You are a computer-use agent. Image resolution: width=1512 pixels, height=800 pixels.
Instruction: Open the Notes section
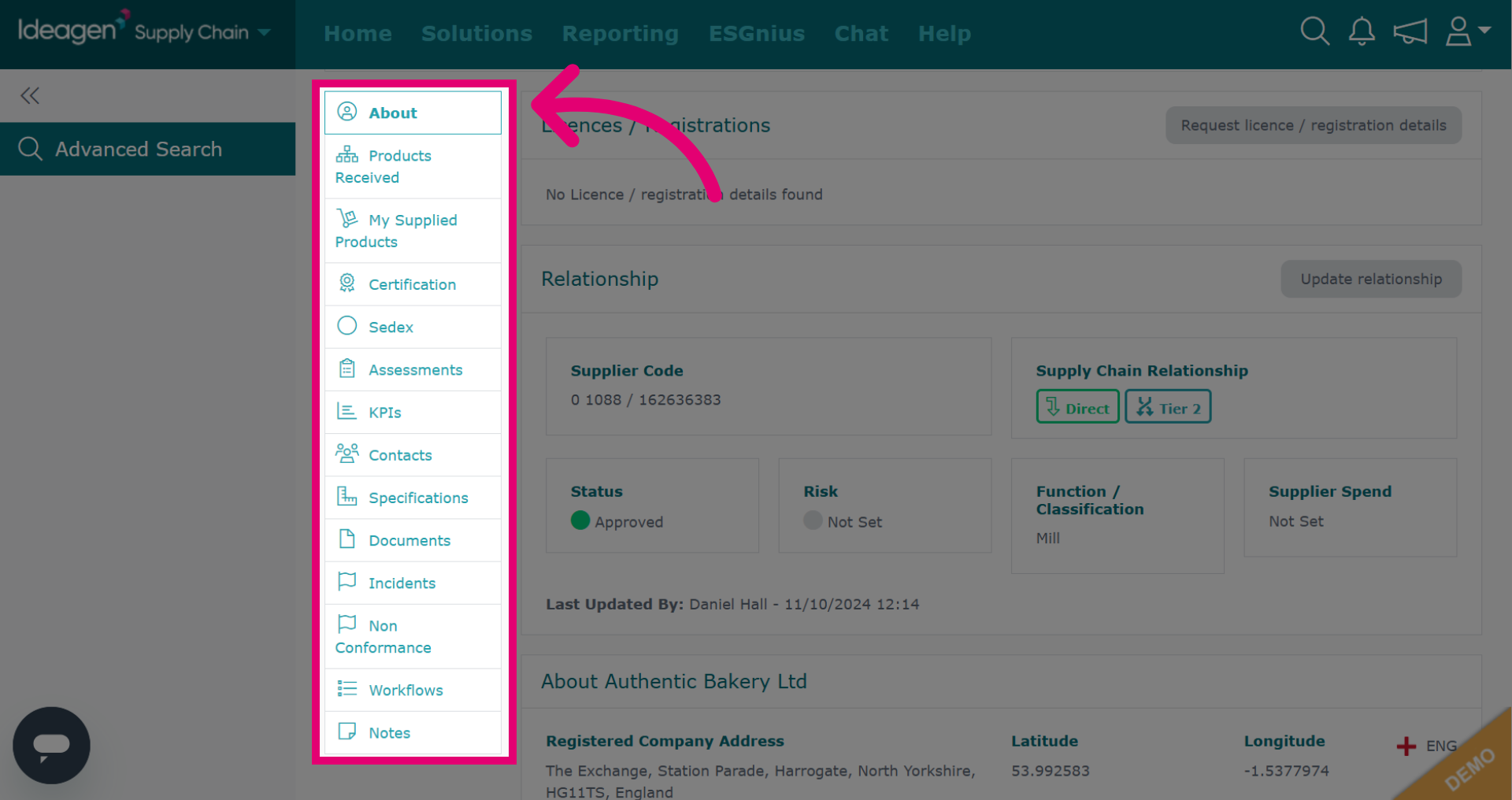(x=413, y=732)
